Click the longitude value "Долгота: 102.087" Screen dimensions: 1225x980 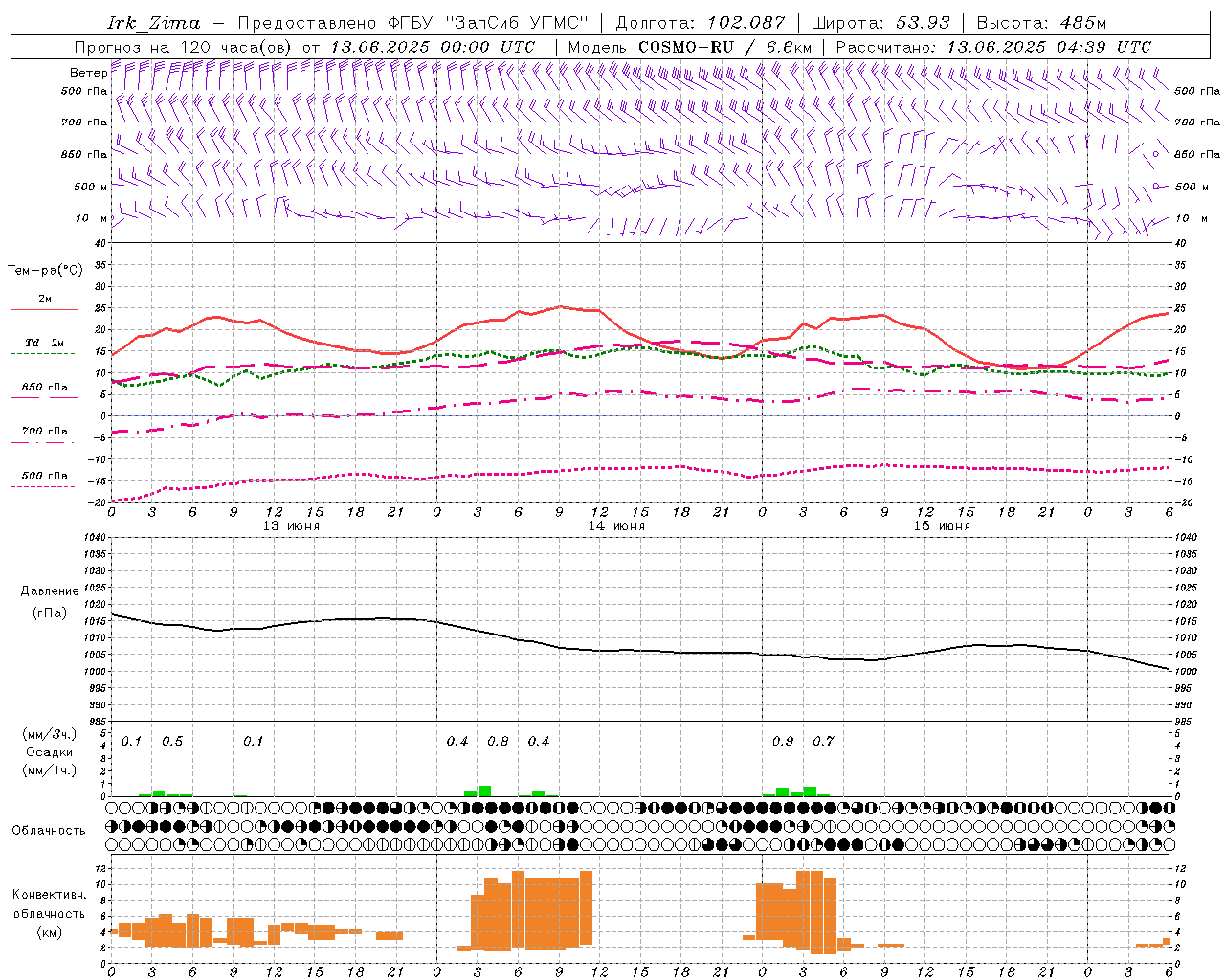(x=700, y=23)
